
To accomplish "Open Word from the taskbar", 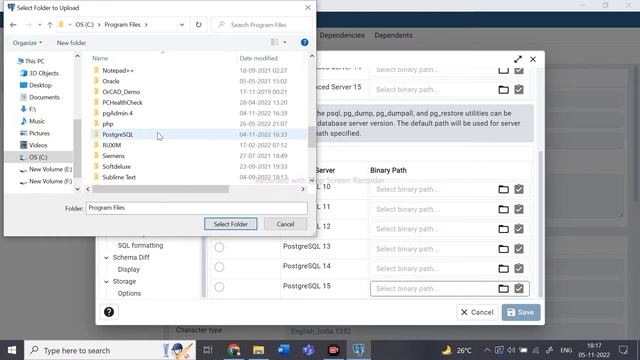I will coord(284,350).
